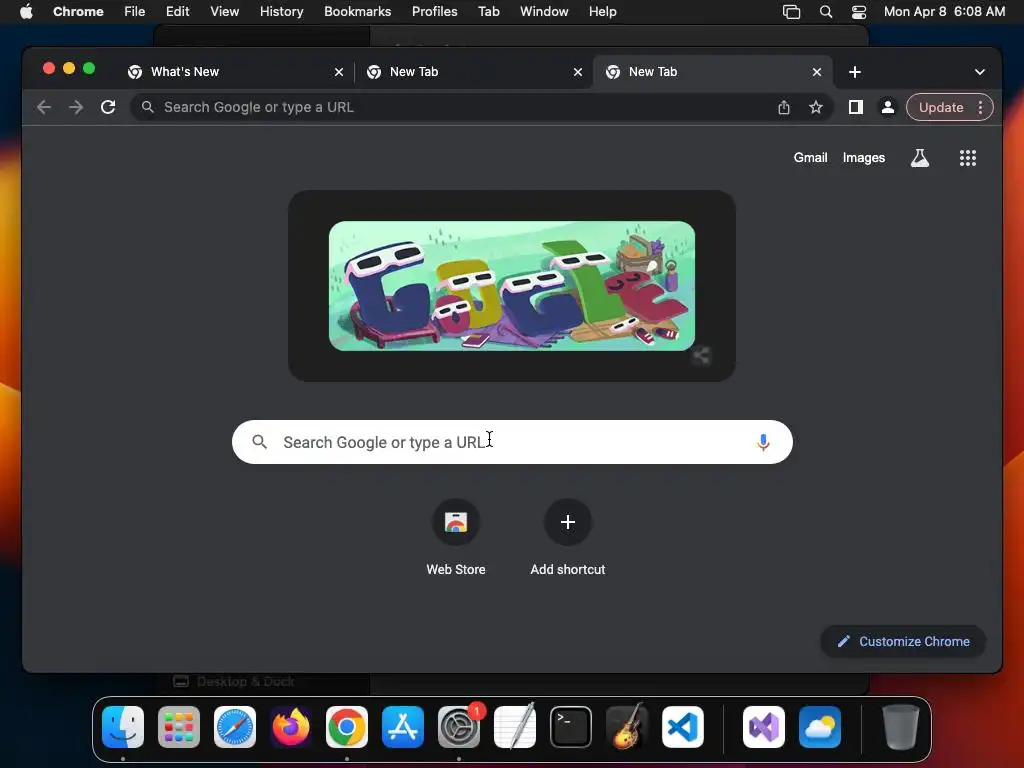Start voice search with microphone icon

pos(763,442)
